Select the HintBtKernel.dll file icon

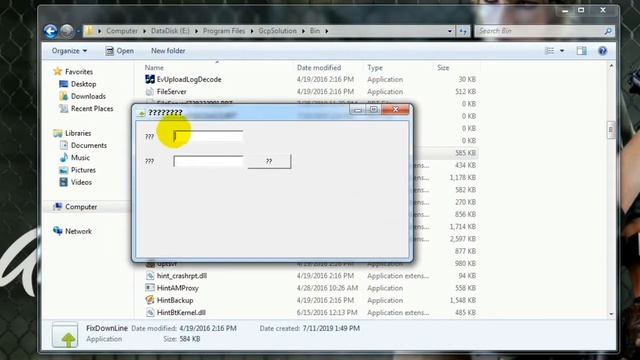150,312
